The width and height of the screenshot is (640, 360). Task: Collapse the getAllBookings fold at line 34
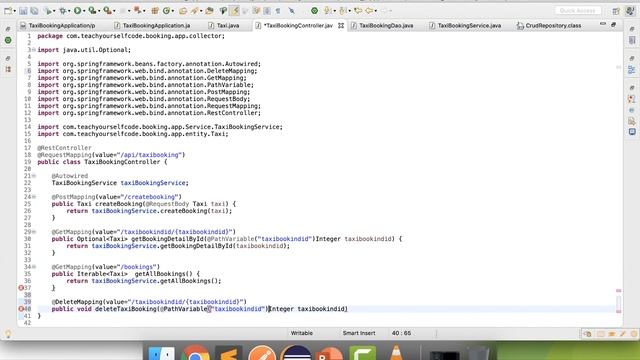(x=34, y=267)
